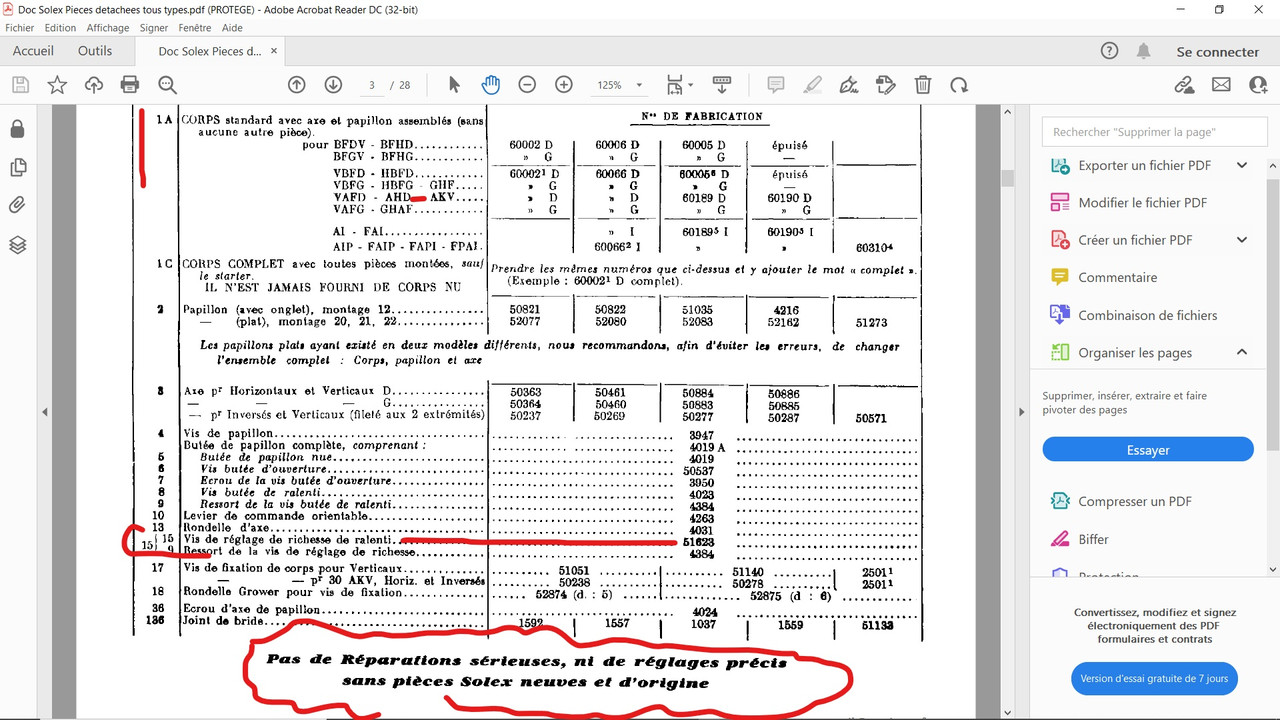Viewport: 1280px width, 720px height.
Task: Click the Se connecter sign-in link
Action: (1217, 52)
